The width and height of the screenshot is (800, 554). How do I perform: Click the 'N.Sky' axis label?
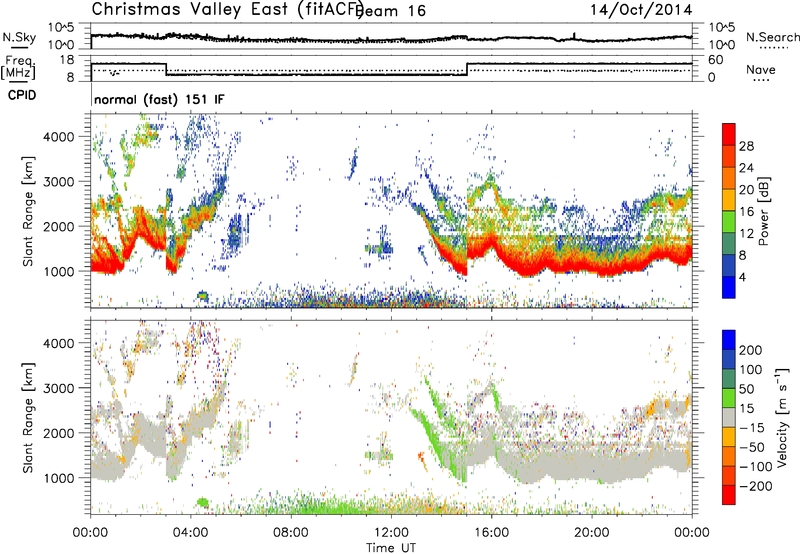point(19,37)
